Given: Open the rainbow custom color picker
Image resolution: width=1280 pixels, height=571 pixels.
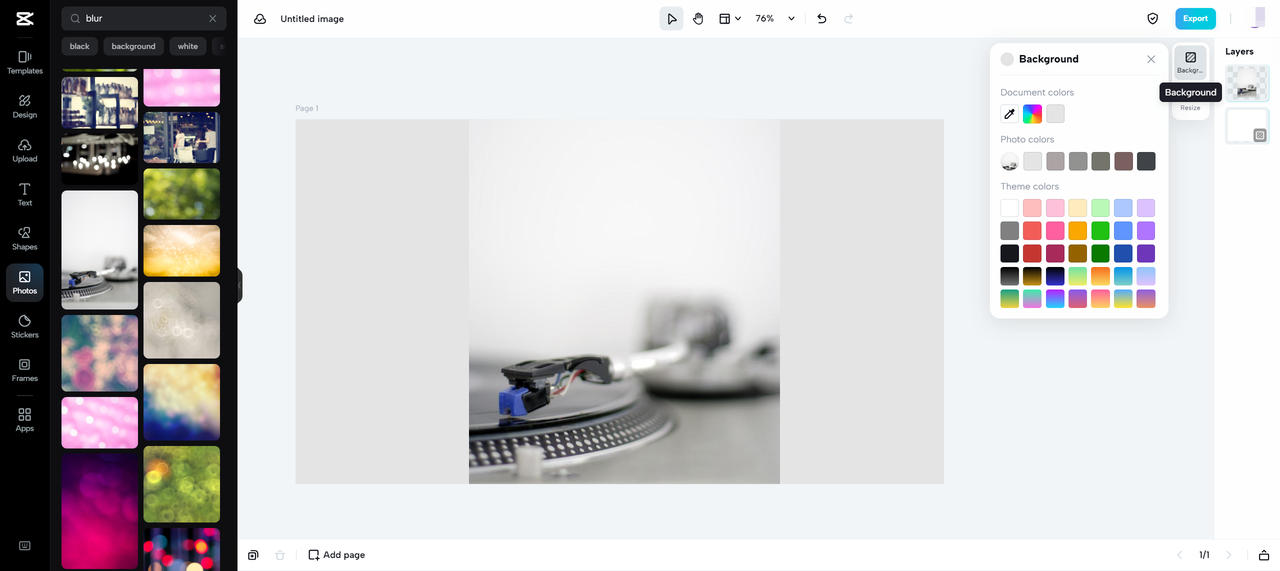Looking at the screenshot, I should click(1033, 114).
